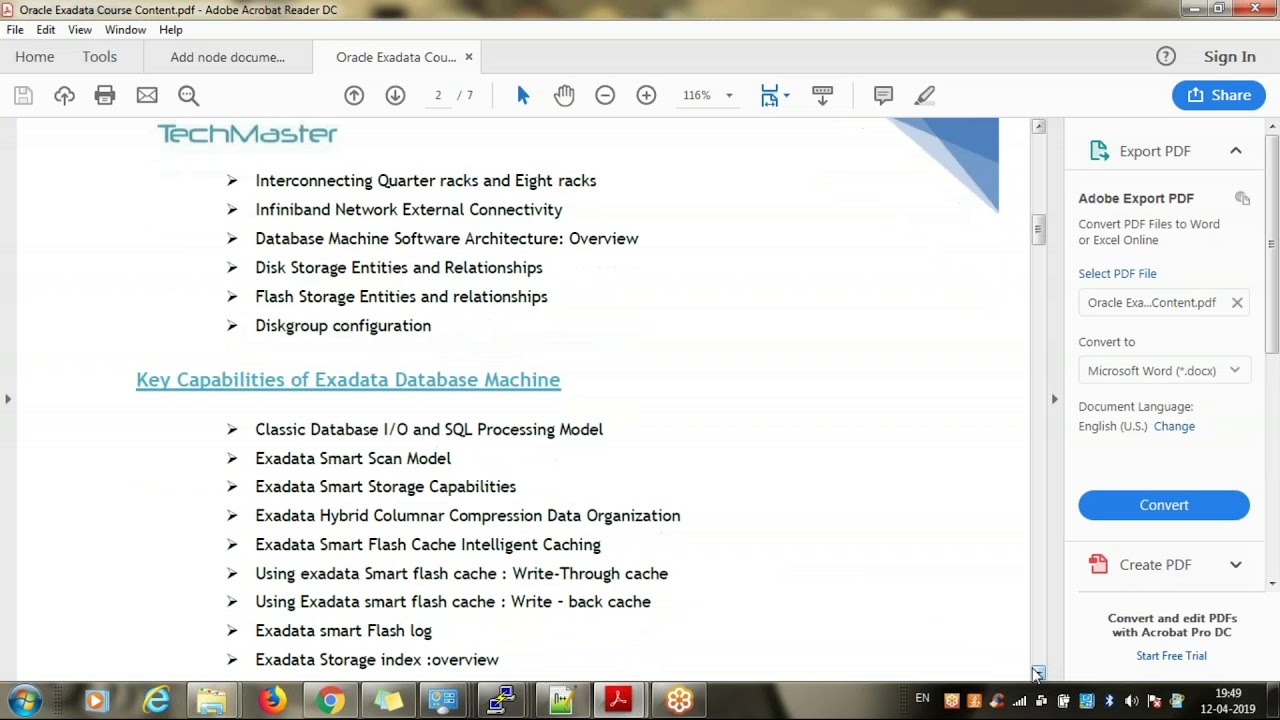Click Start Free Trial link
This screenshot has width=1280, height=720.
[x=1172, y=656]
